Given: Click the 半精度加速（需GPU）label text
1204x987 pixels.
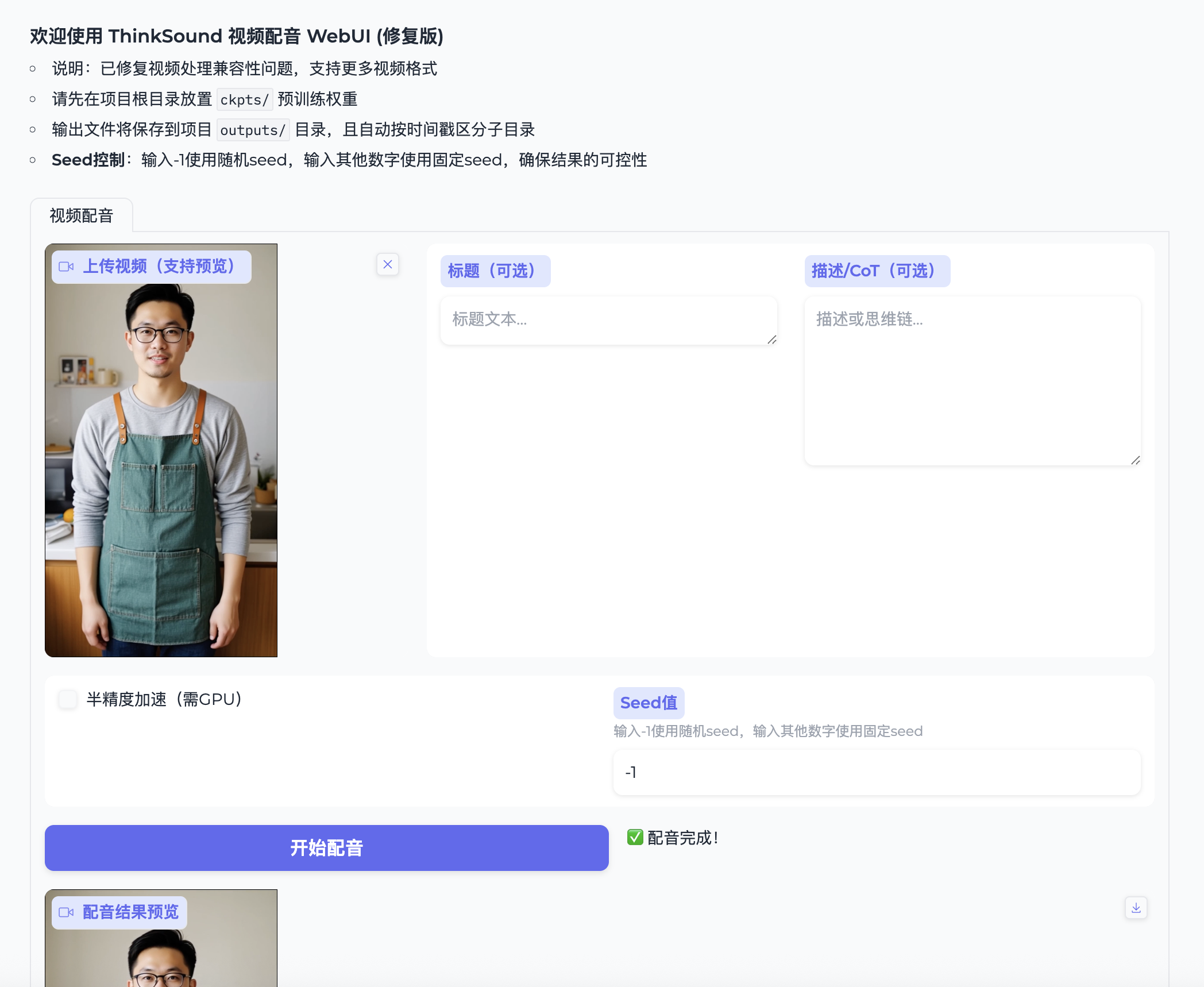Looking at the screenshot, I should [x=167, y=699].
